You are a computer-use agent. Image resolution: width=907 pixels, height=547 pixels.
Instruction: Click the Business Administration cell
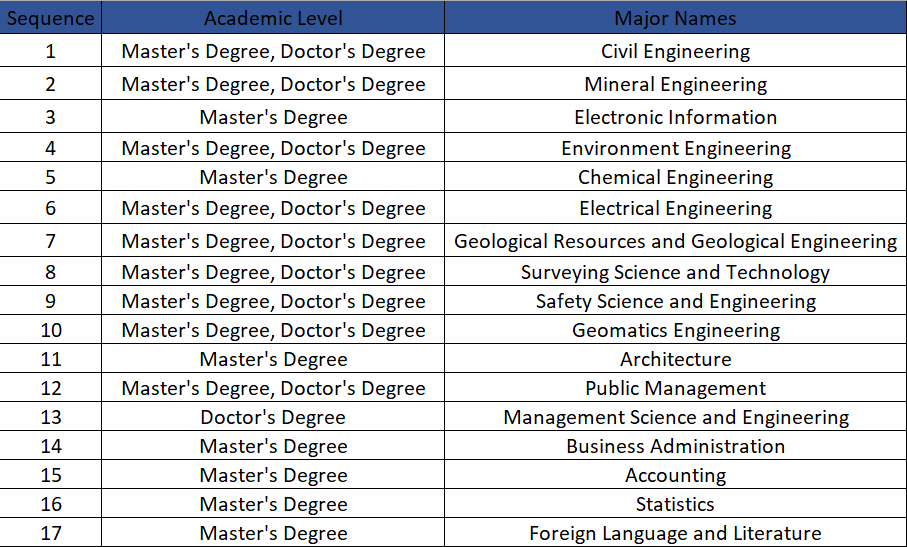pyautogui.click(x=675, y=446)
